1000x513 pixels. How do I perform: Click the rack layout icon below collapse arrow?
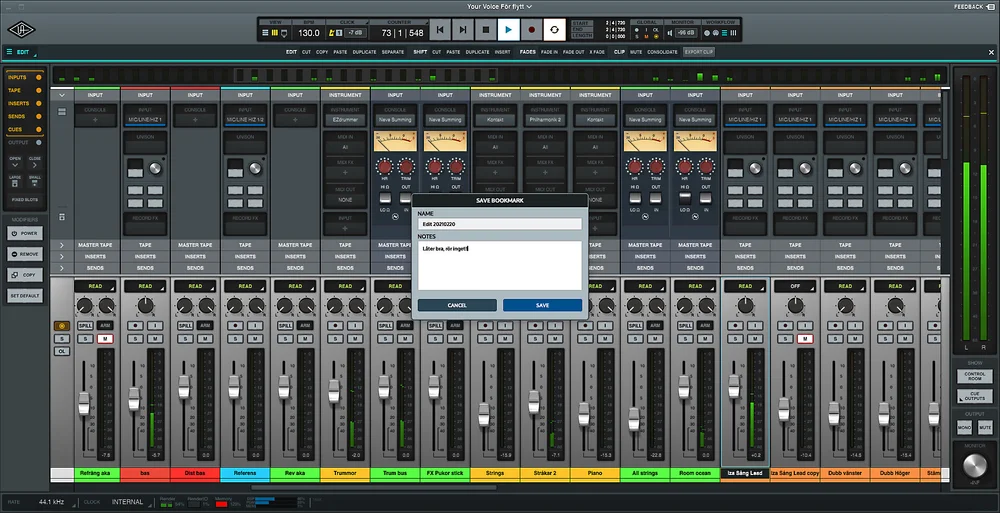click(62, 112)
